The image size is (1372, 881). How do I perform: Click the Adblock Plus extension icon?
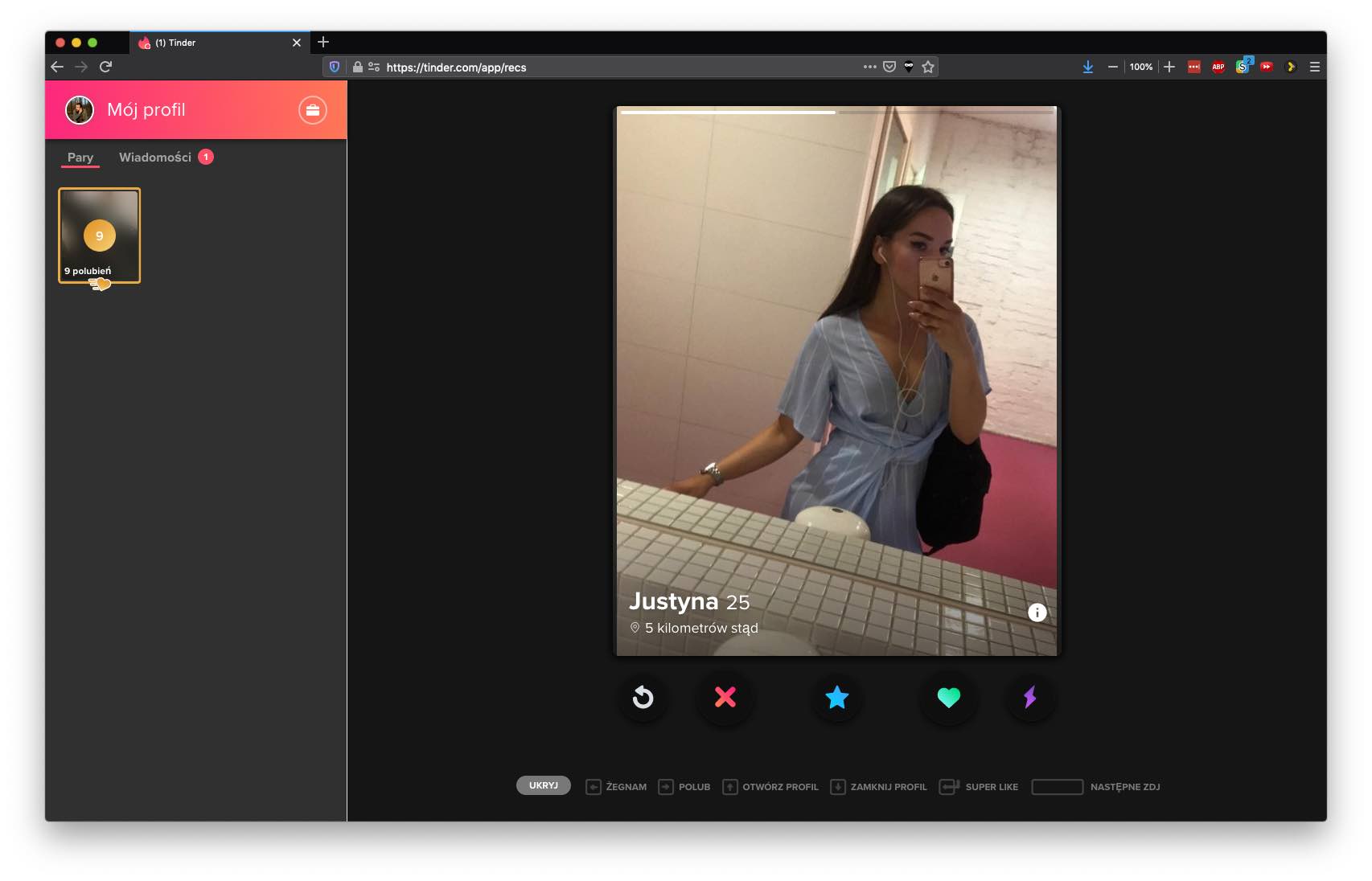tap(1218, 67)
